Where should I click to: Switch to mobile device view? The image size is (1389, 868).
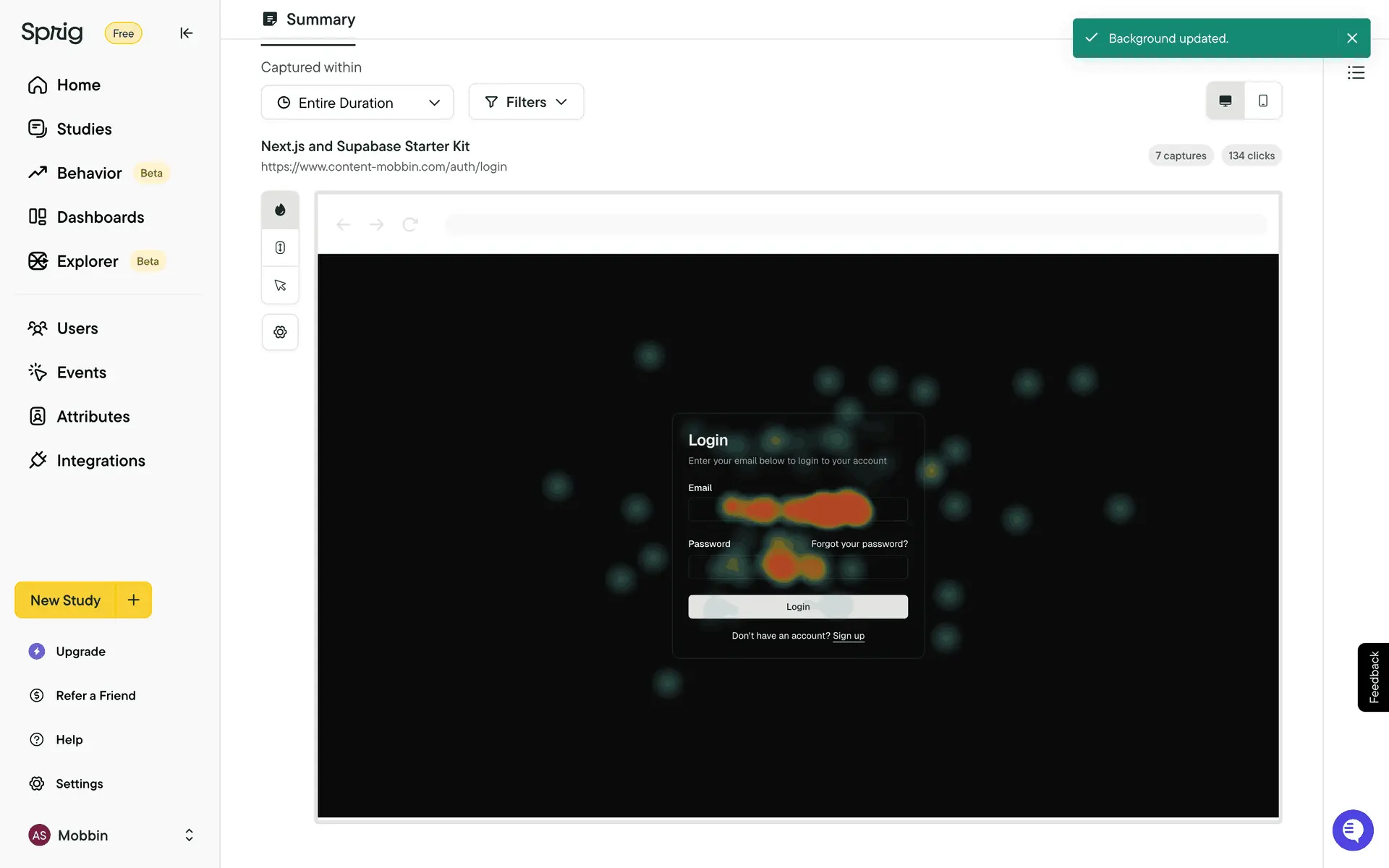1263,101
